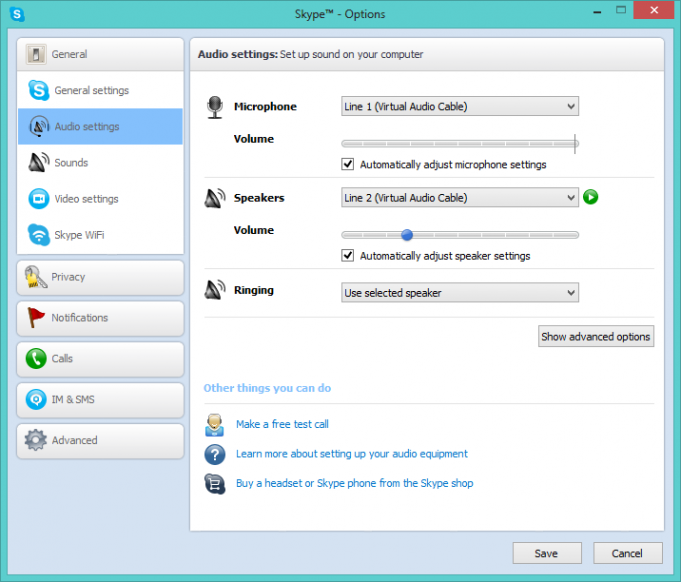This screenshot has height=582, width=681.
Task: Click the Microphone icon
Action: pos(215,107)
